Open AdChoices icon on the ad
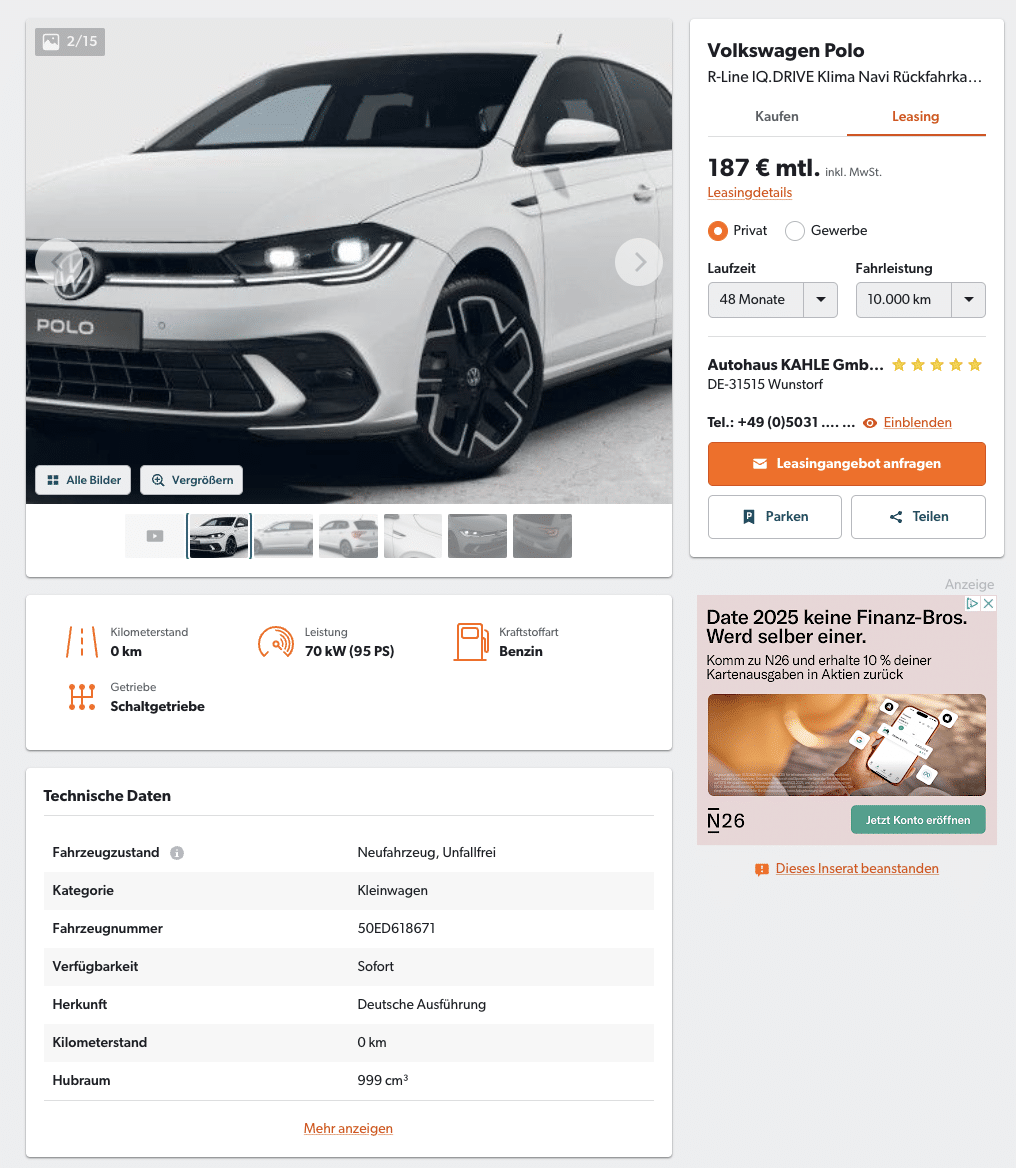This screenshot has width=1016, height=1168. coord(973,603)
